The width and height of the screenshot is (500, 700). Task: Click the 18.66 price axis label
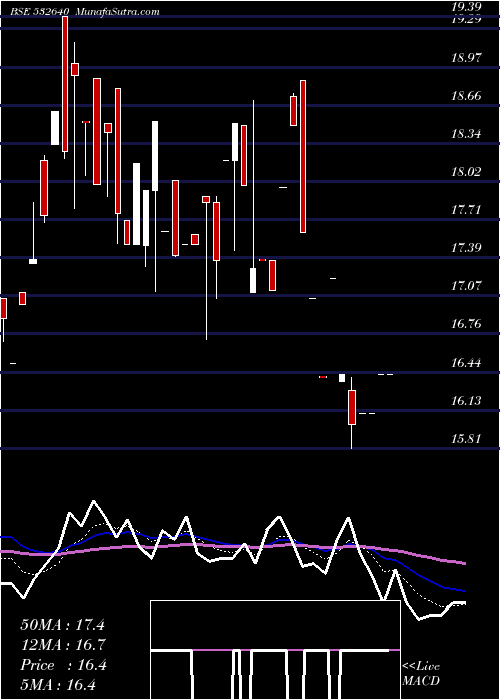[x=466, y=96]
